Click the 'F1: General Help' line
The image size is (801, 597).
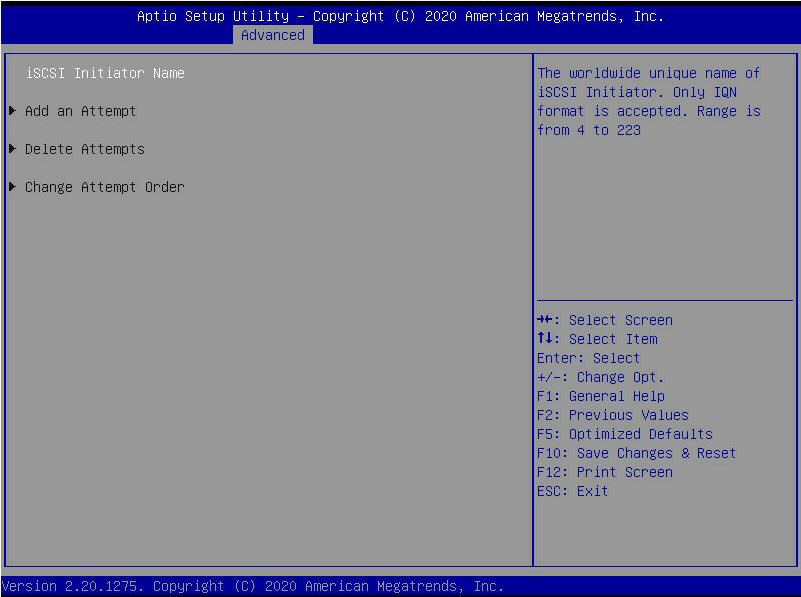[x=601, y=396]
